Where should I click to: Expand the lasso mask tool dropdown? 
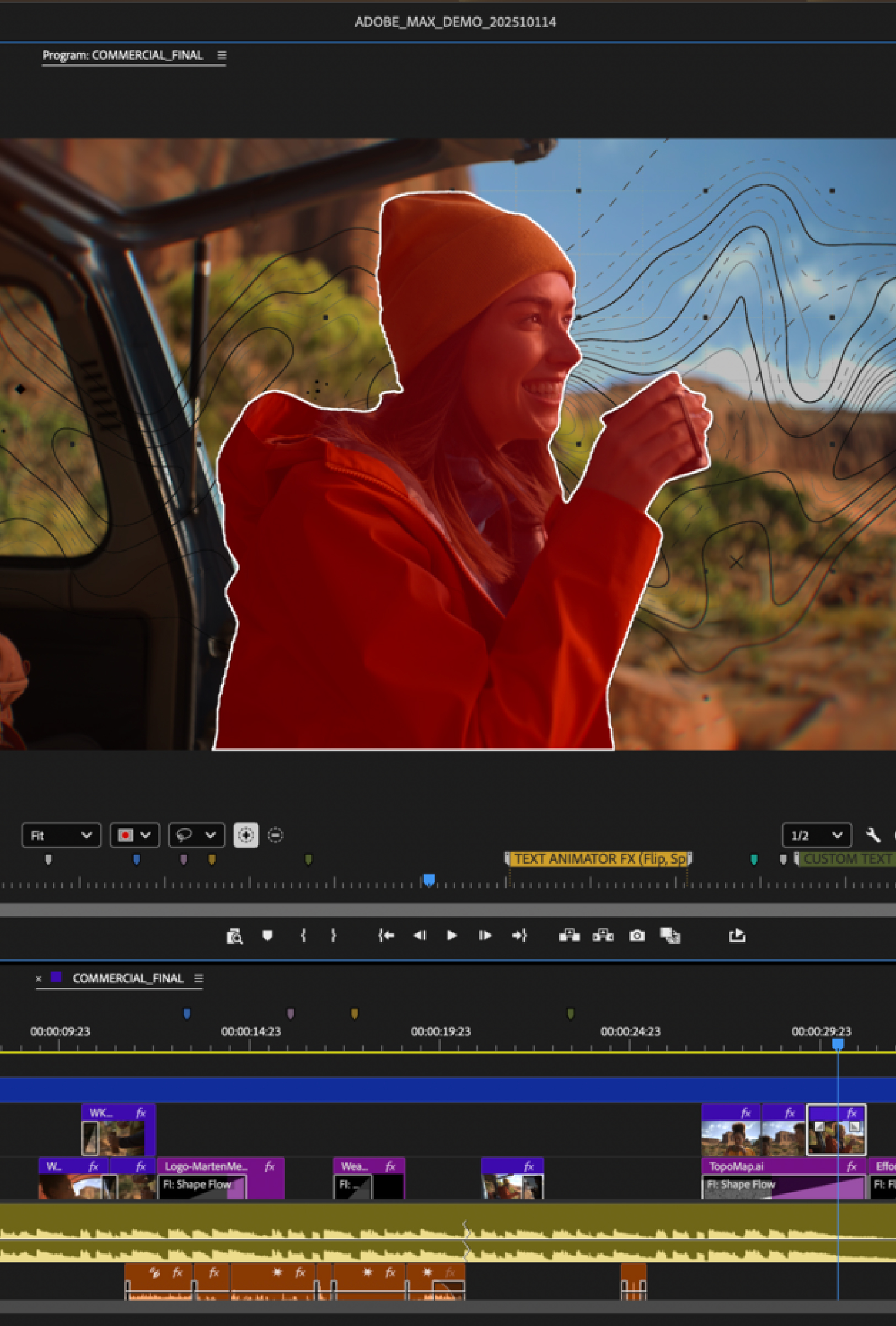pos(196,835)
